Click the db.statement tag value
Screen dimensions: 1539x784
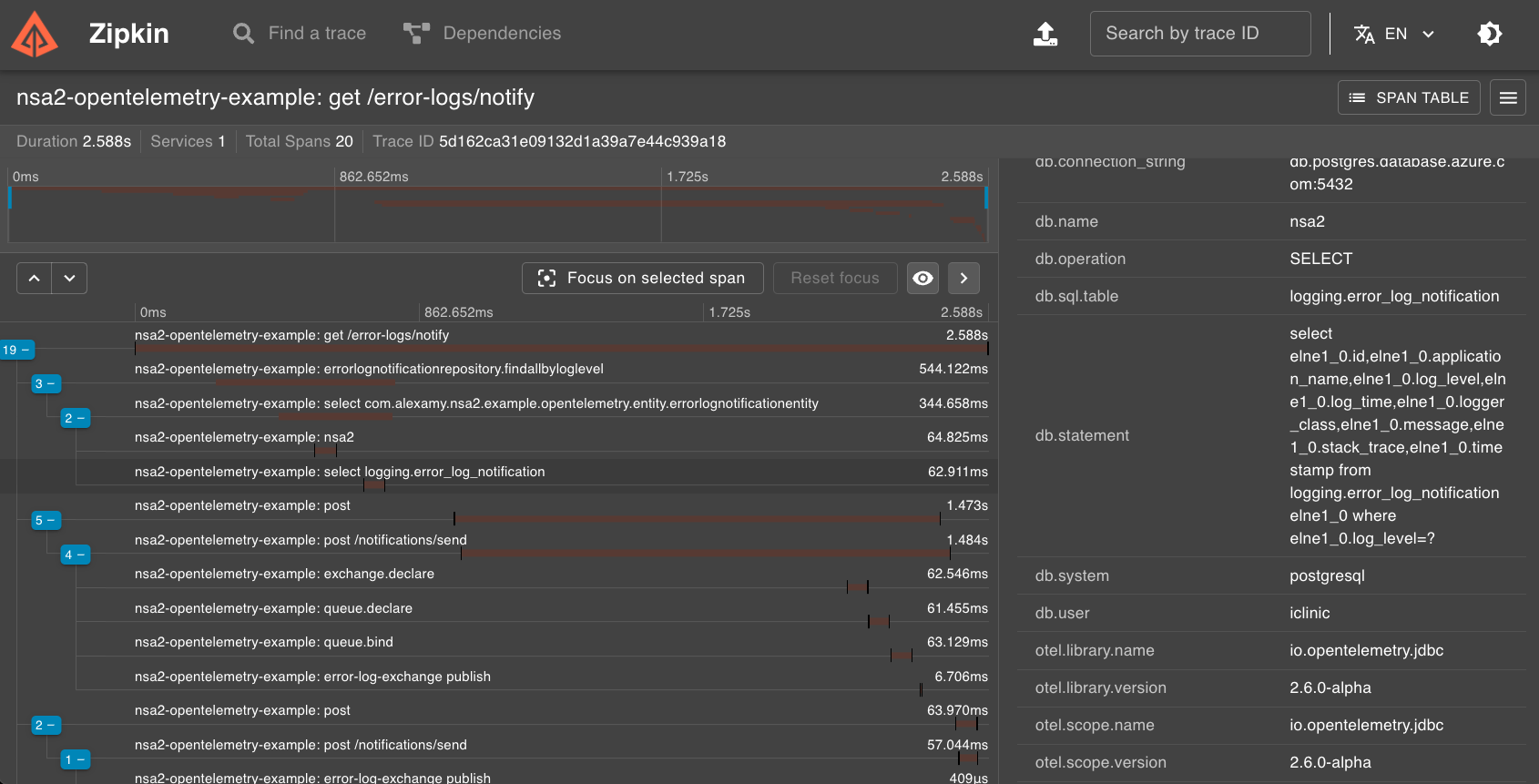(1397, 436)
